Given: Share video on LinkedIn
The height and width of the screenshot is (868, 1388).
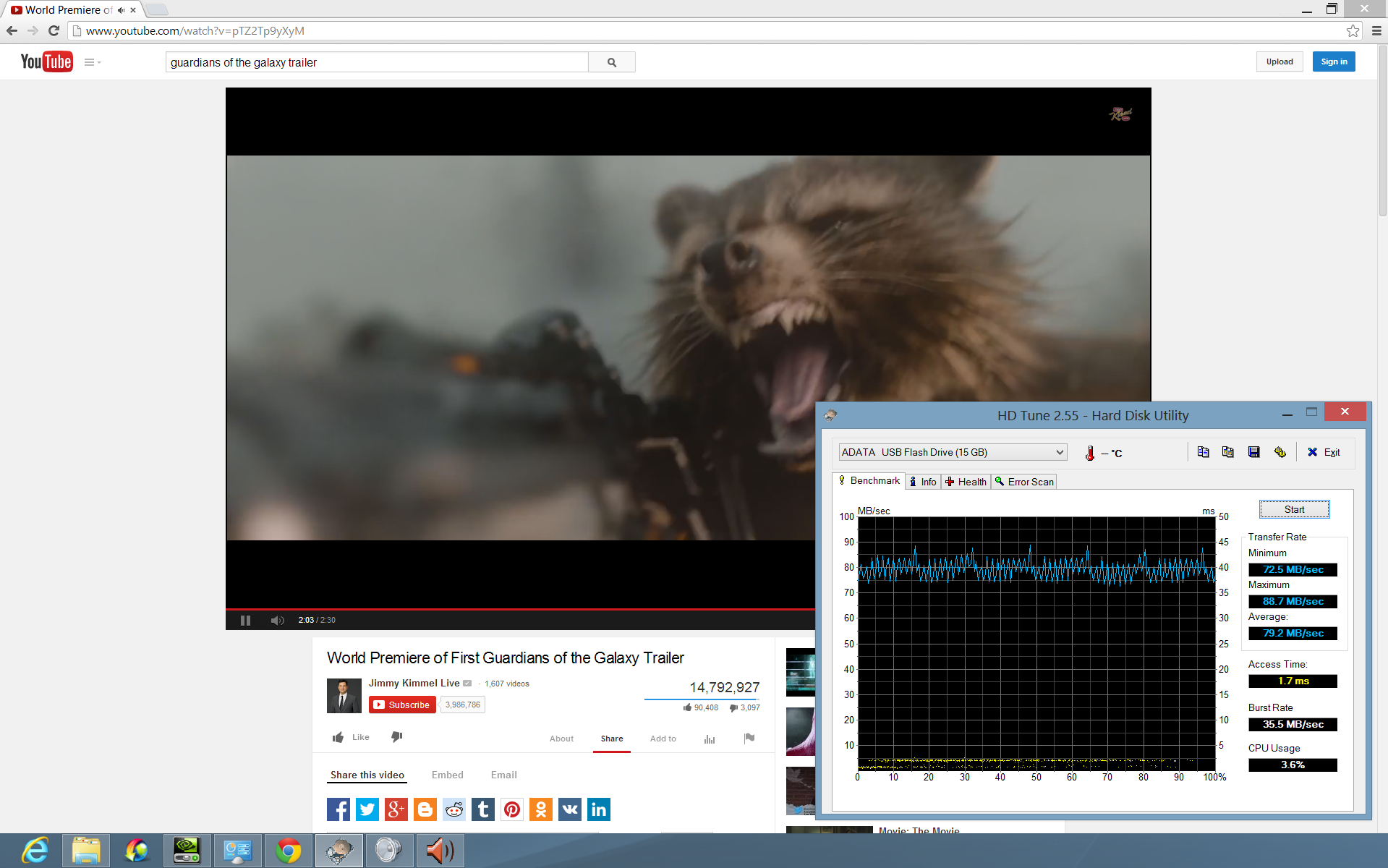Looking at the screenshot, I should coord(599,809).
